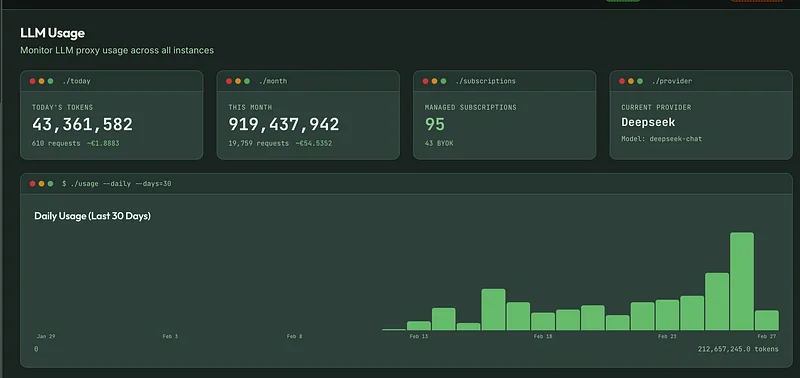The image size is (800, 378).
Task: Click the '43 BYOK' text
Action: point(439,143)
